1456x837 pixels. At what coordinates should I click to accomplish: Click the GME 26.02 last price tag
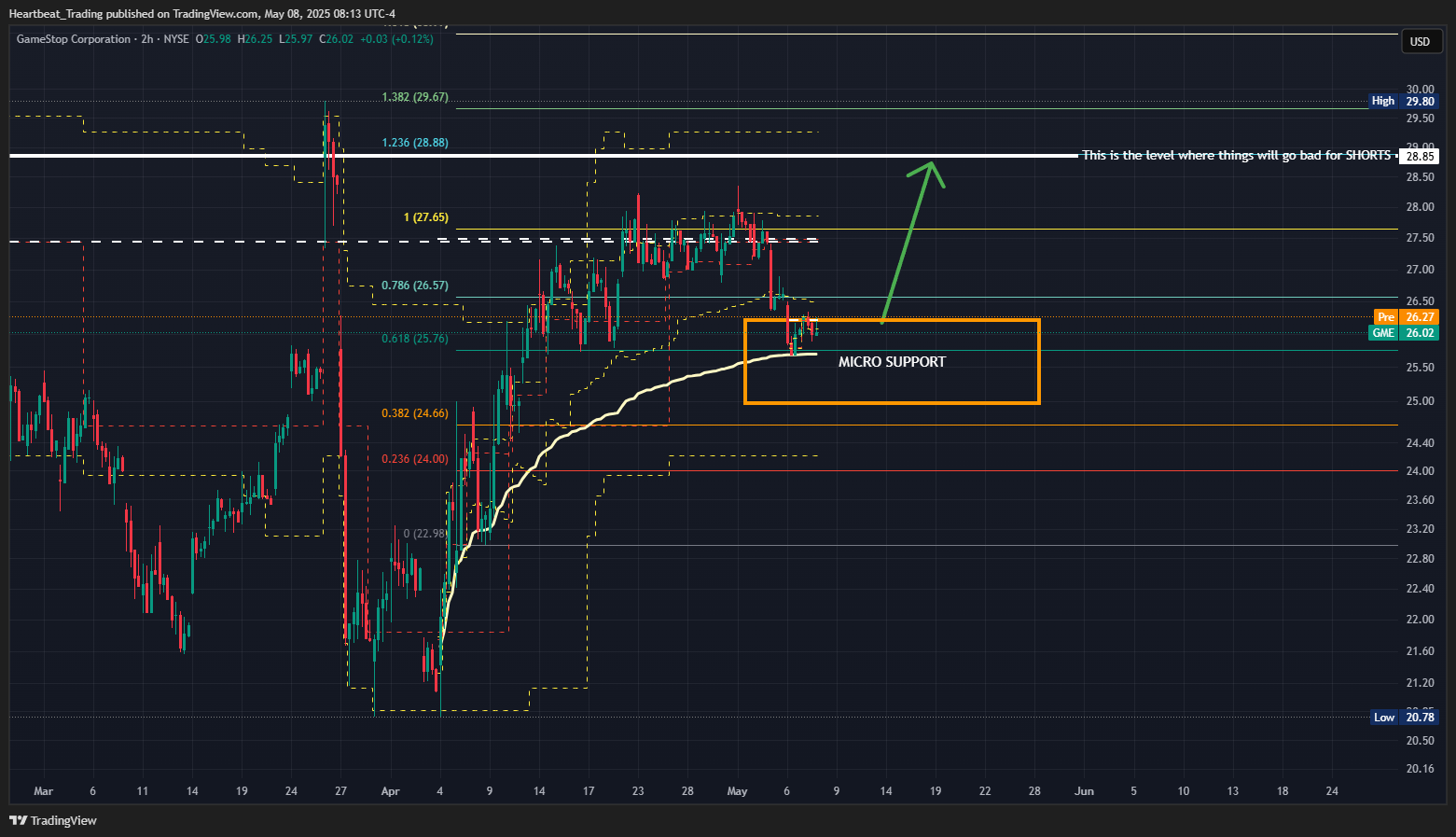1403,333
